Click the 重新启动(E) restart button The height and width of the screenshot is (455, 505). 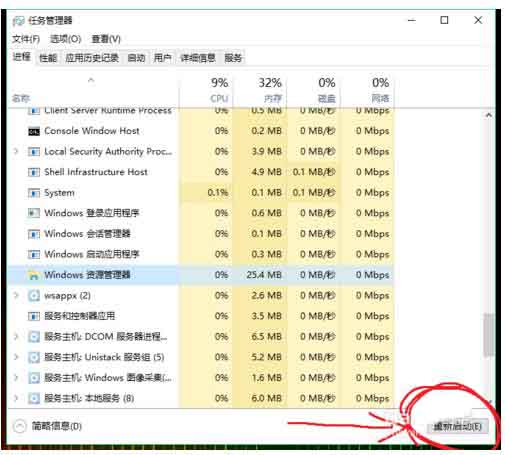[458, 427]
